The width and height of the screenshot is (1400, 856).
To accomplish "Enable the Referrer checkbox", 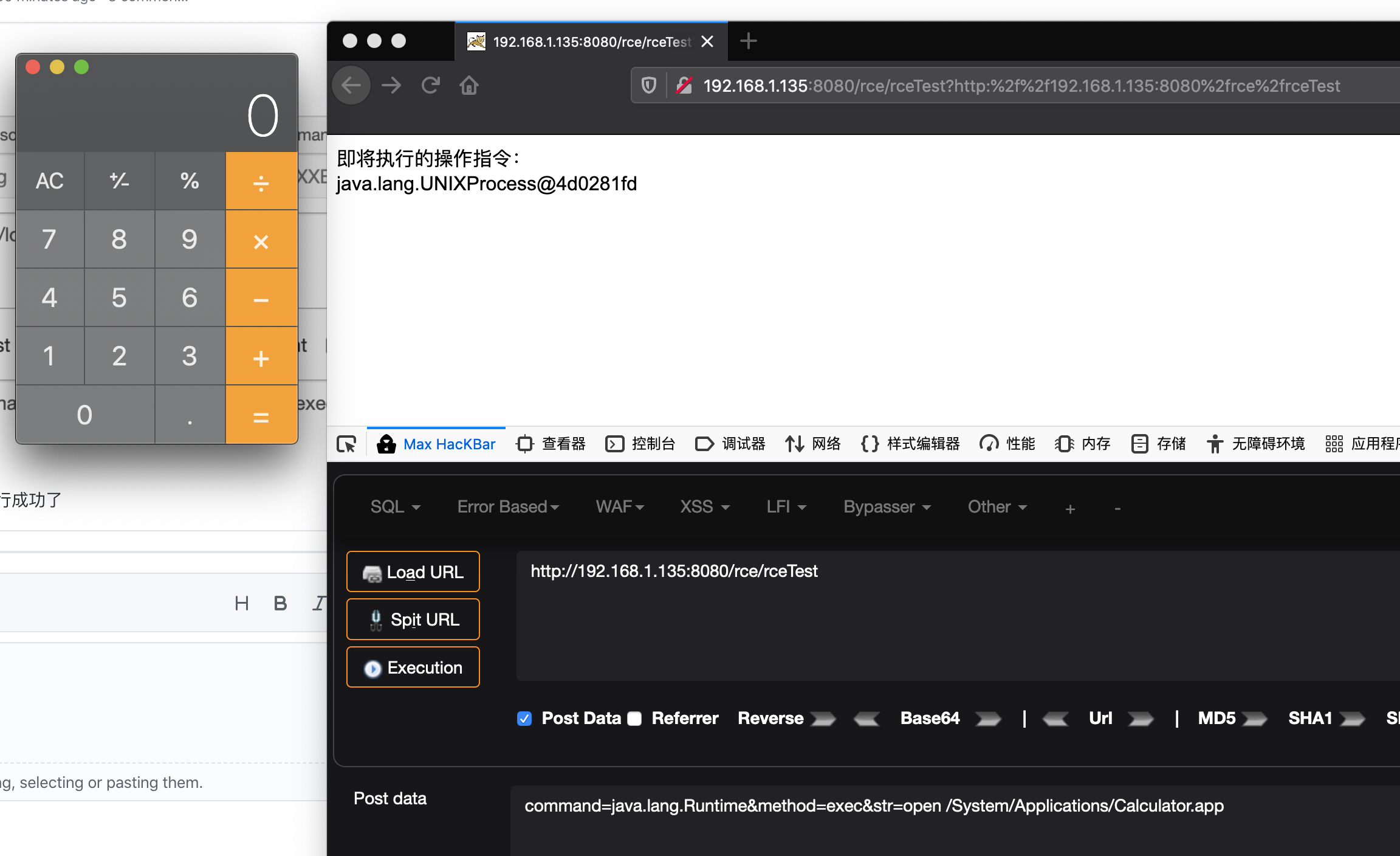I will pyautogui.click(x=634, y=719).
